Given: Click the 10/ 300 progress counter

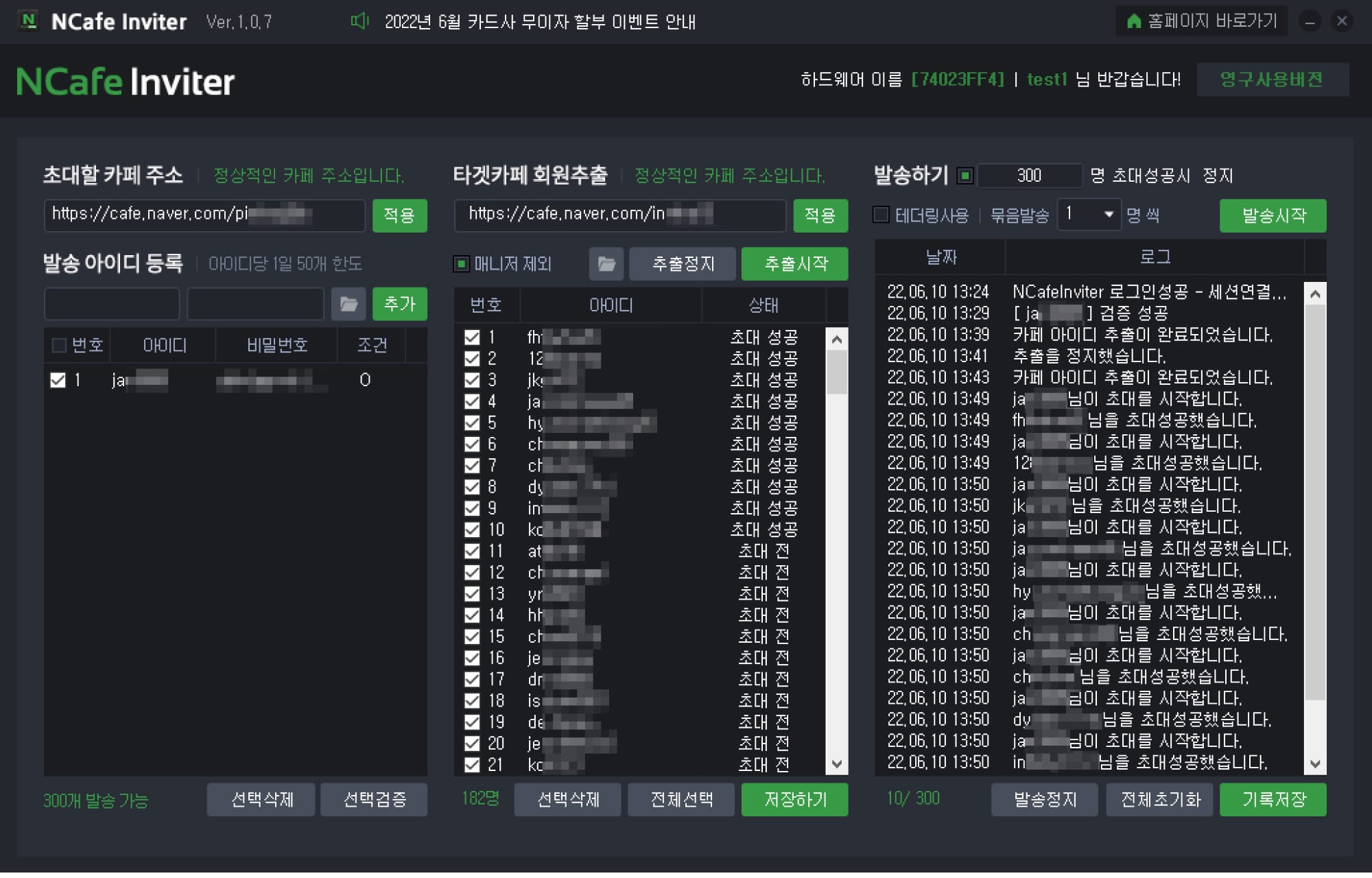Looking at the screenshot, I should (913, 798).
